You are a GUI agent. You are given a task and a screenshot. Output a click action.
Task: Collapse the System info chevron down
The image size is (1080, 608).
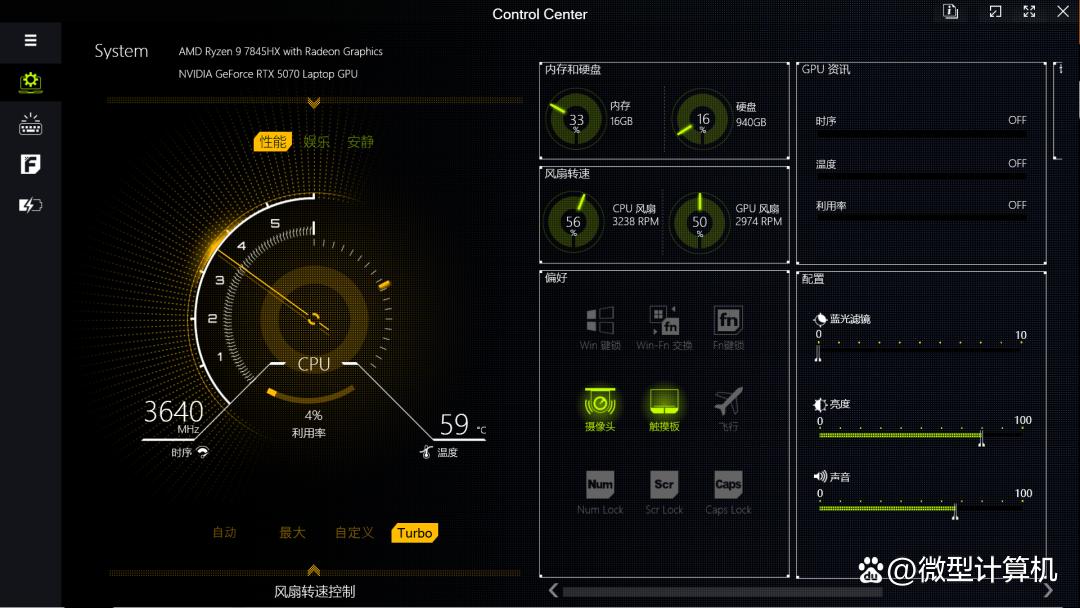[314, 102]
